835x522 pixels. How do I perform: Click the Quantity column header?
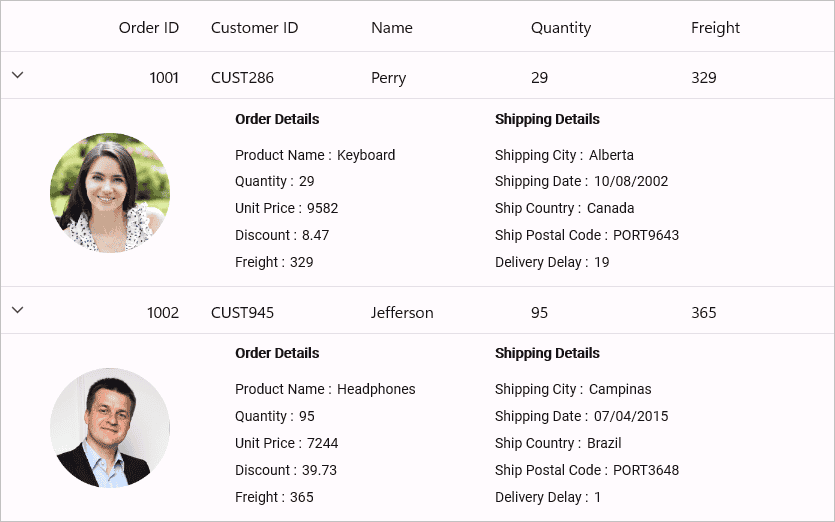[x=561, y=28]
